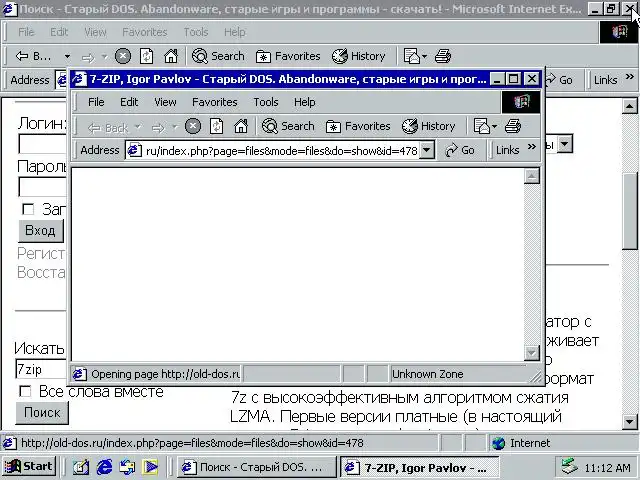
Task: Click Refresh icon in background Поиск window
Action: 147,56
